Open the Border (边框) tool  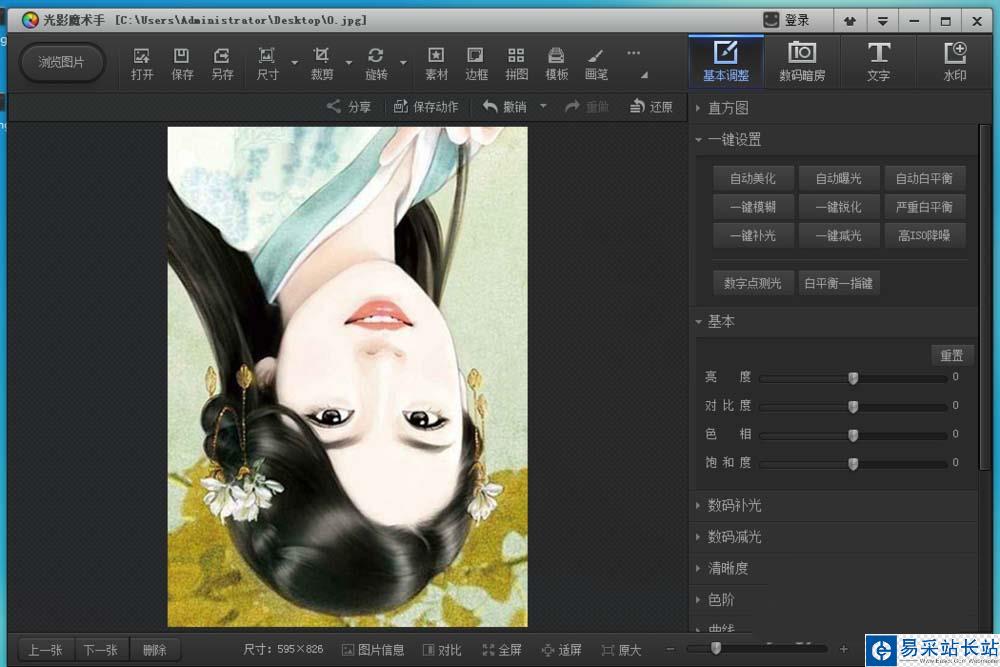click(x=477, y=63)
